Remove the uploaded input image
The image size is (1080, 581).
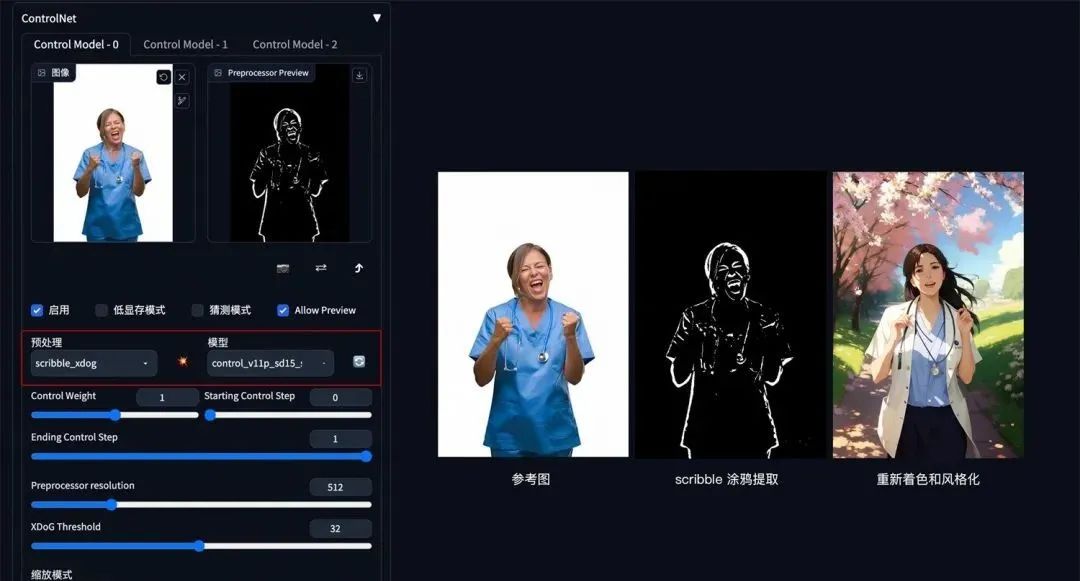182,77
